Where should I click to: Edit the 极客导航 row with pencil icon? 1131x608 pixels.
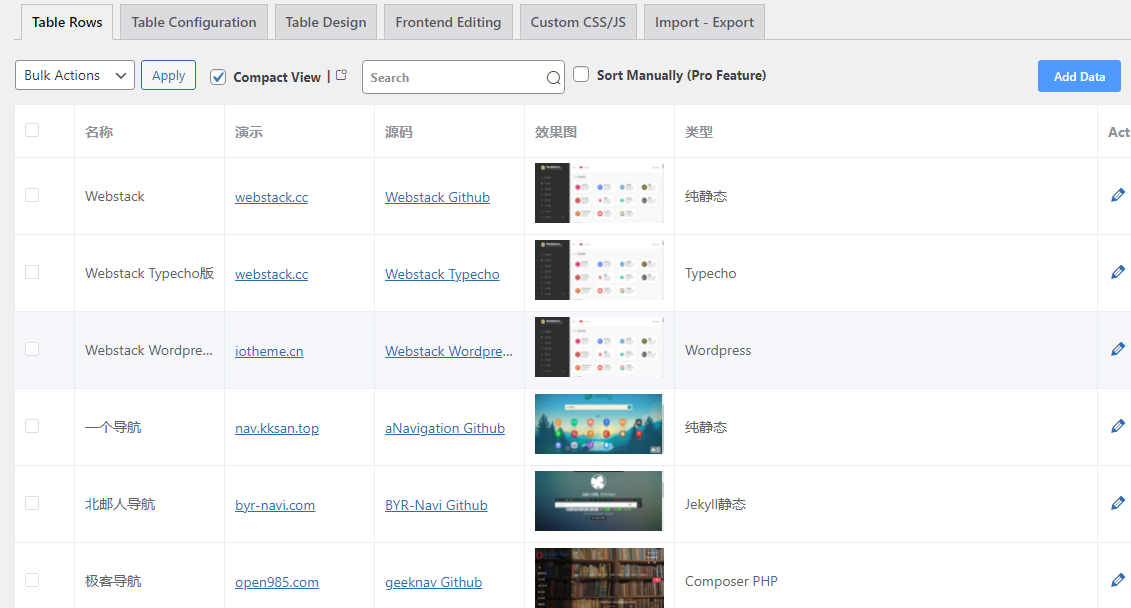pyautogui.click(x=1118, y=580)
